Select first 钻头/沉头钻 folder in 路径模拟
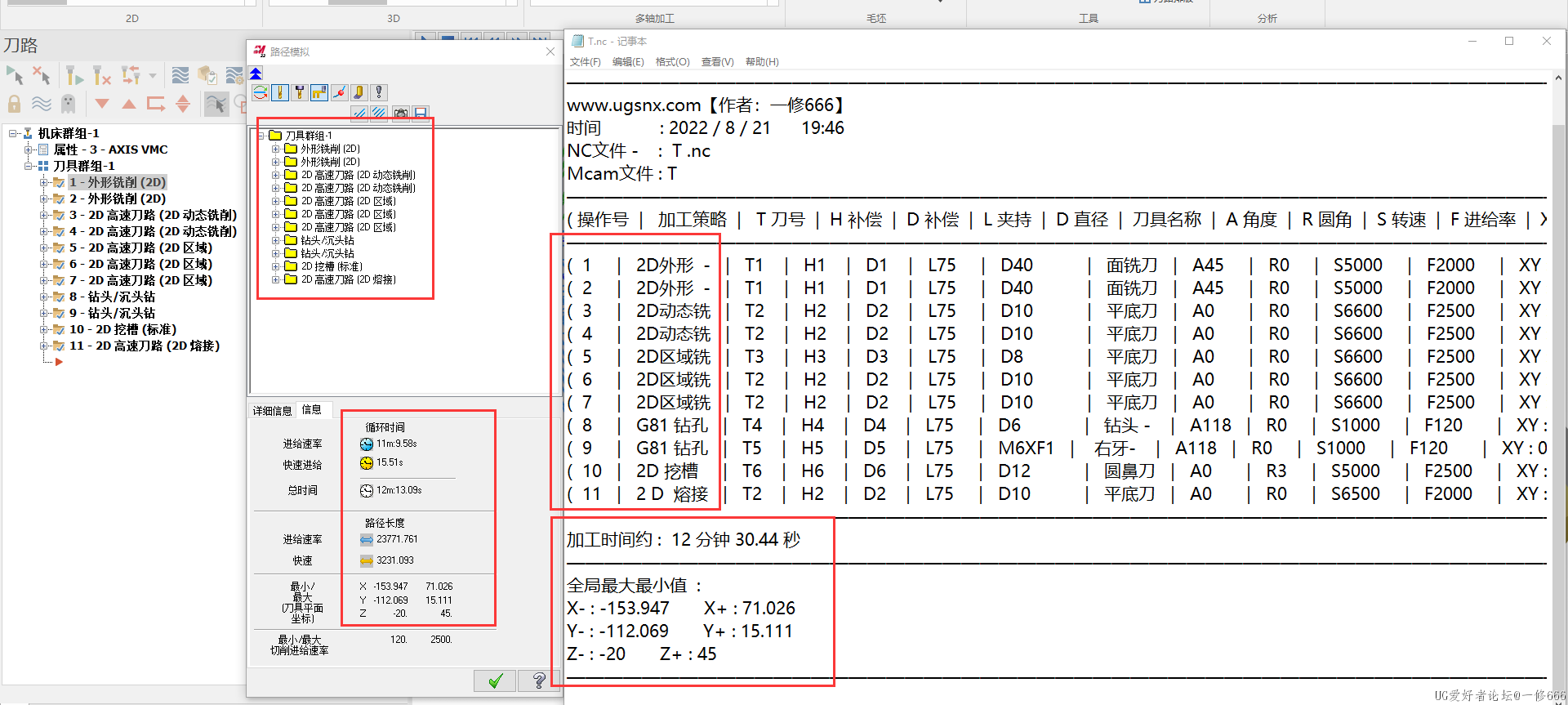 click(x=327, y=240)
